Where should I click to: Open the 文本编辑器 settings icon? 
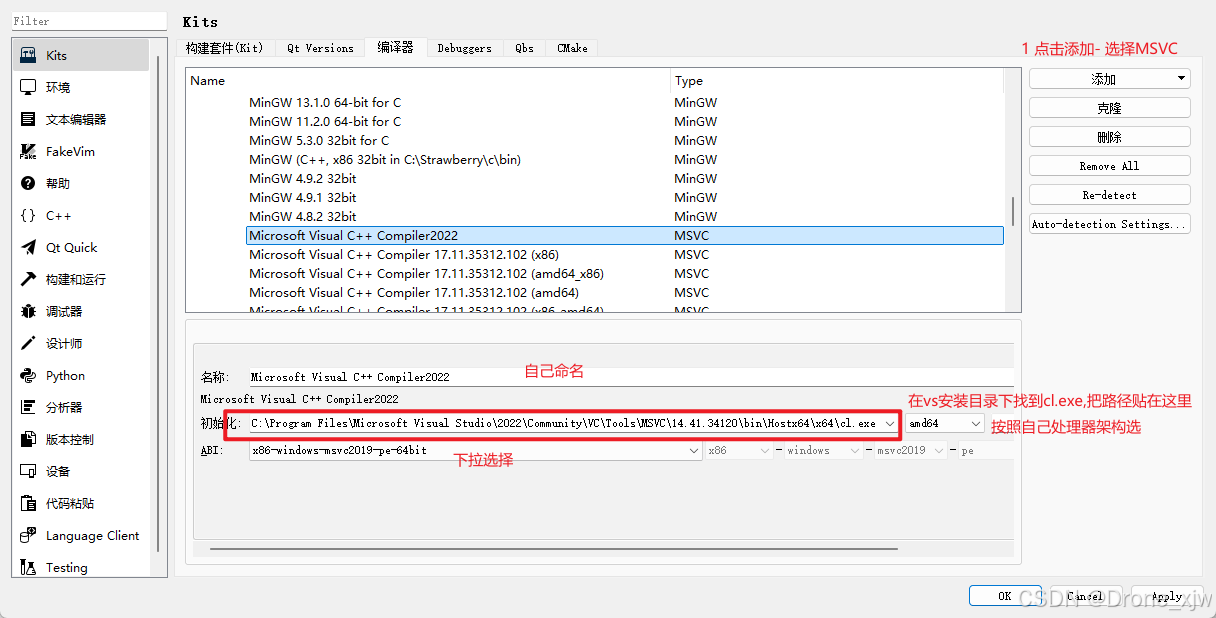[28, 120]
